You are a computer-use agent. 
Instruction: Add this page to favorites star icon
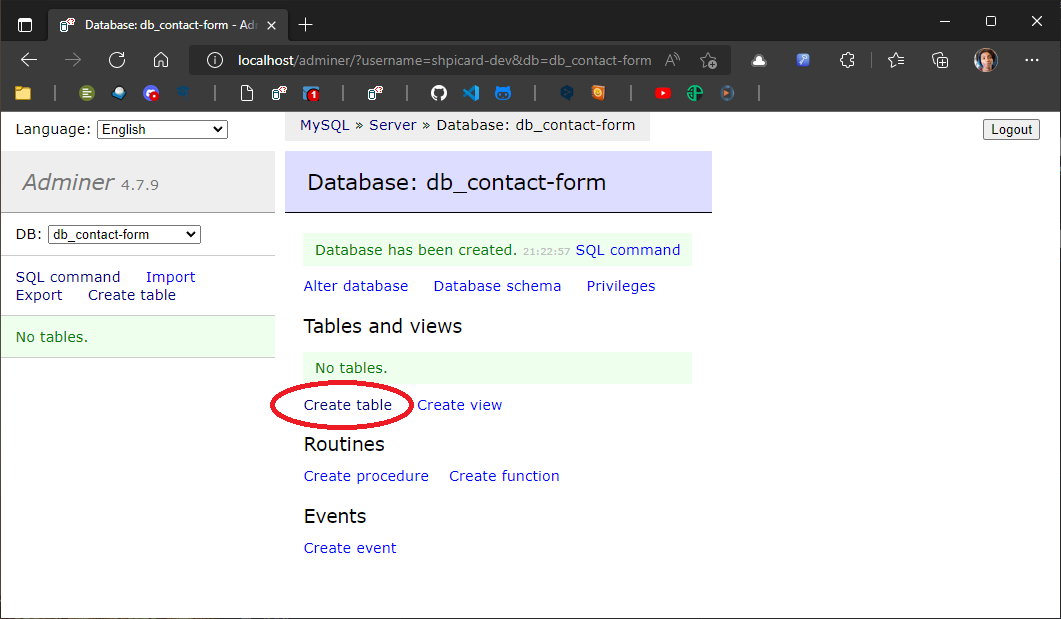pyautogui.click(x=708, y=60)
